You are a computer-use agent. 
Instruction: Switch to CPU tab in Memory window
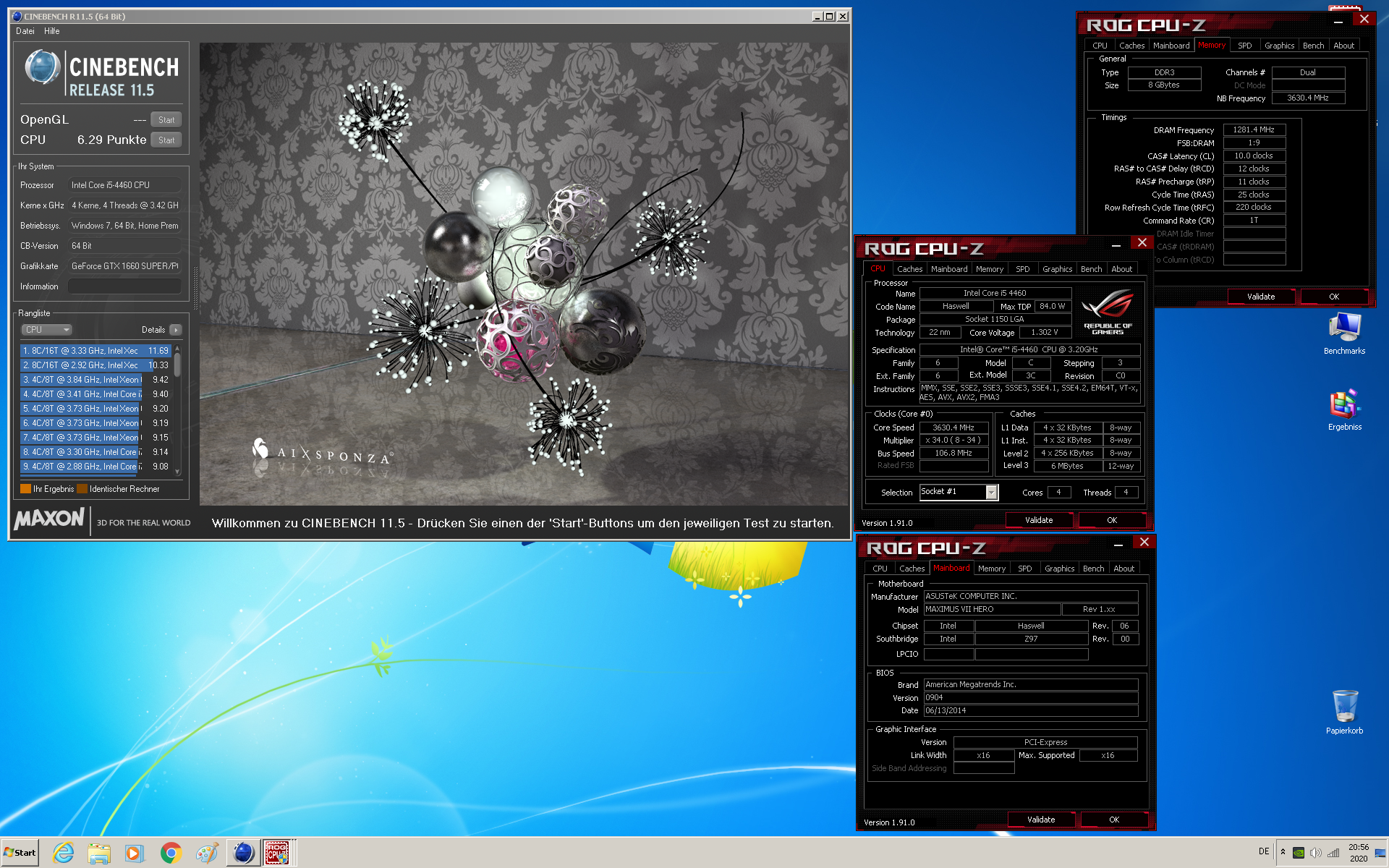tap(1100, 46)
